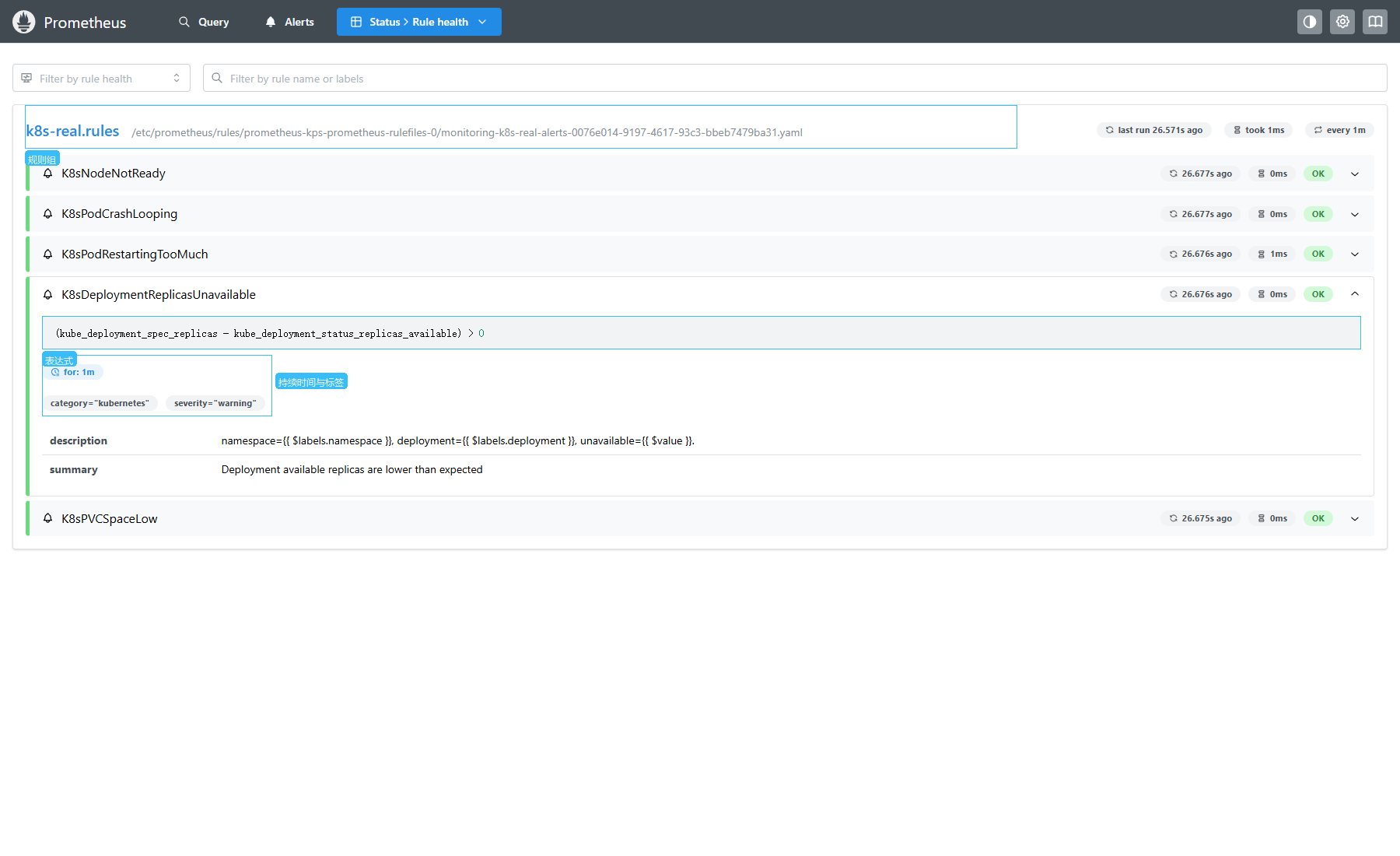Click the 1ms duration badge for K8sPodRestartingTooMuch
Viewport: 1400px width, 856px height.
pos(1272,254)
